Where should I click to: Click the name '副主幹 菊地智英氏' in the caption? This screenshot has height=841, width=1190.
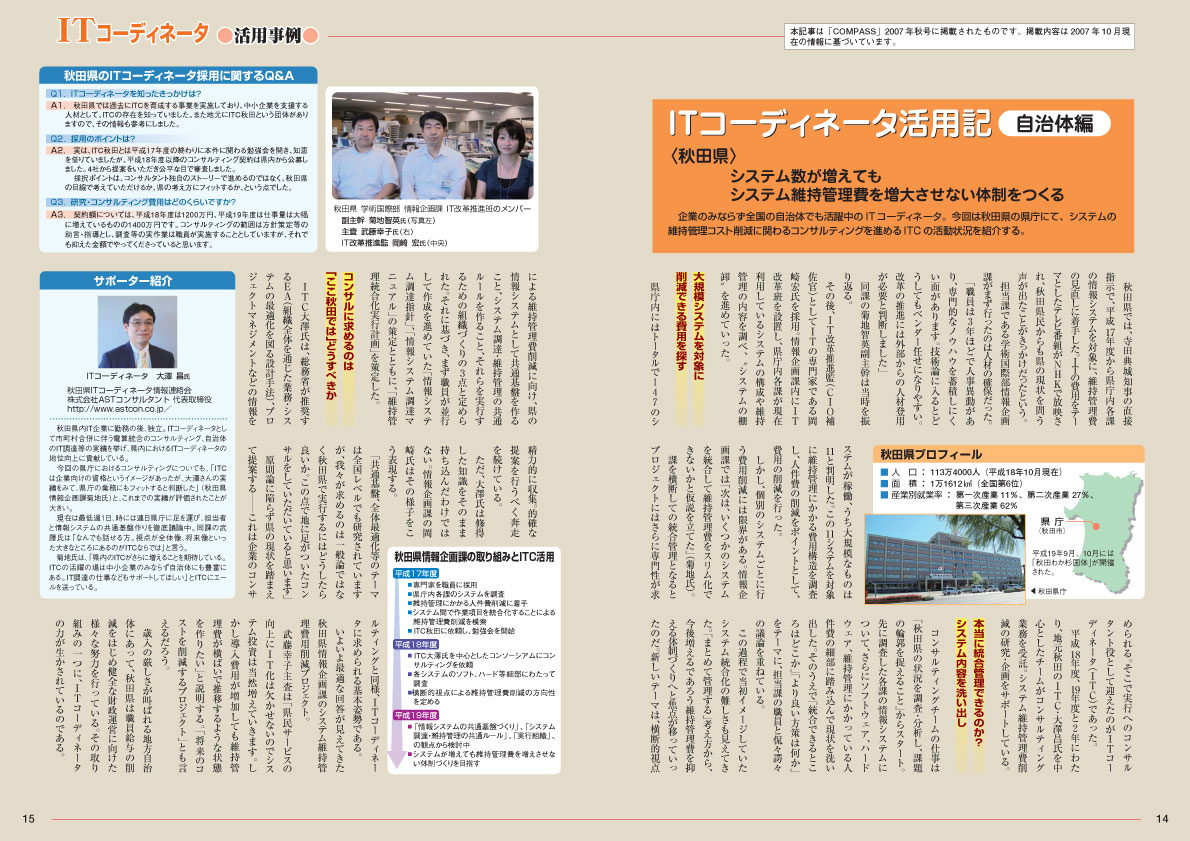coord(373,220)
